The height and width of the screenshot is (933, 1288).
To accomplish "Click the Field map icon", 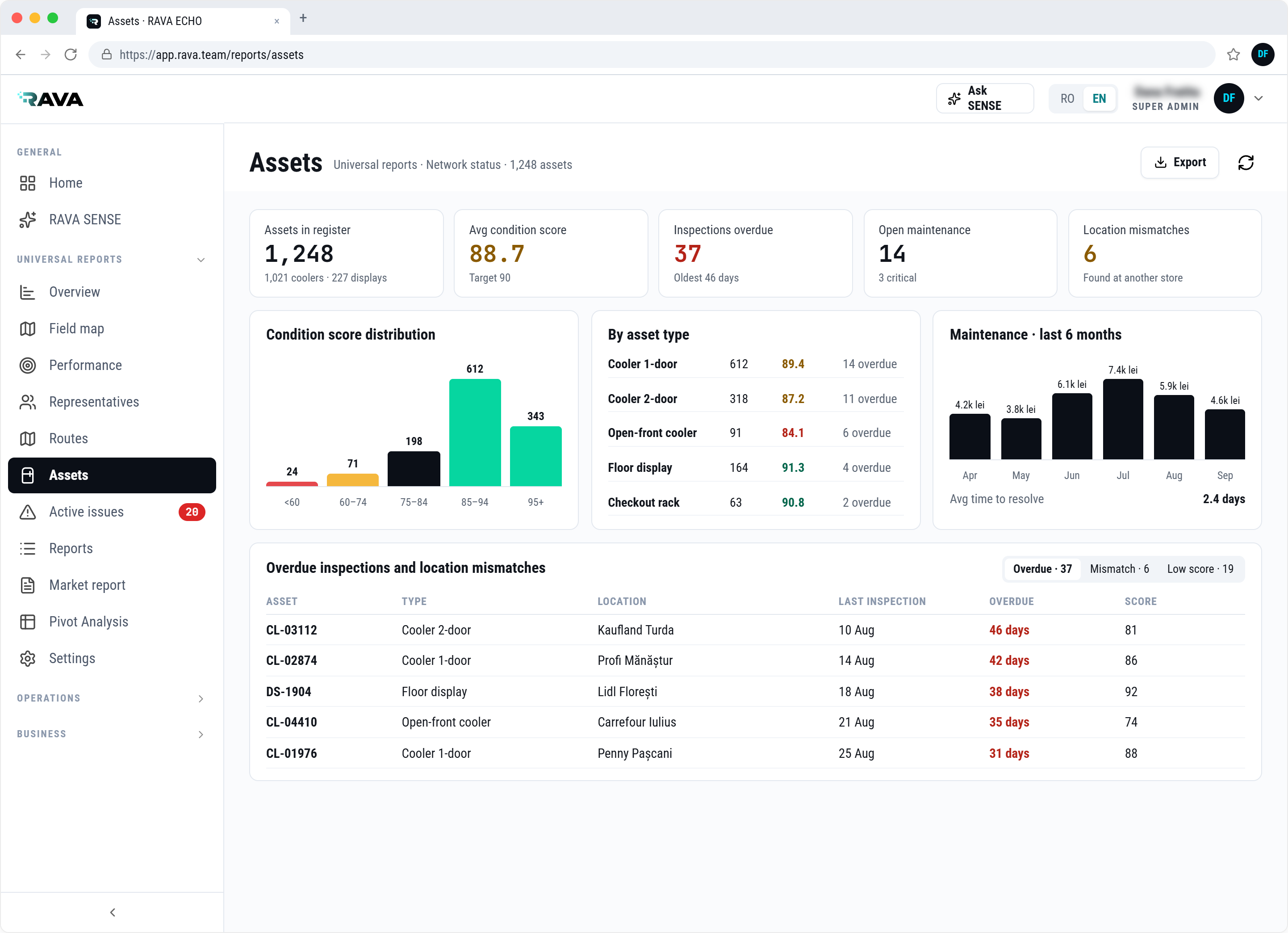I will [x=27, y=328].
